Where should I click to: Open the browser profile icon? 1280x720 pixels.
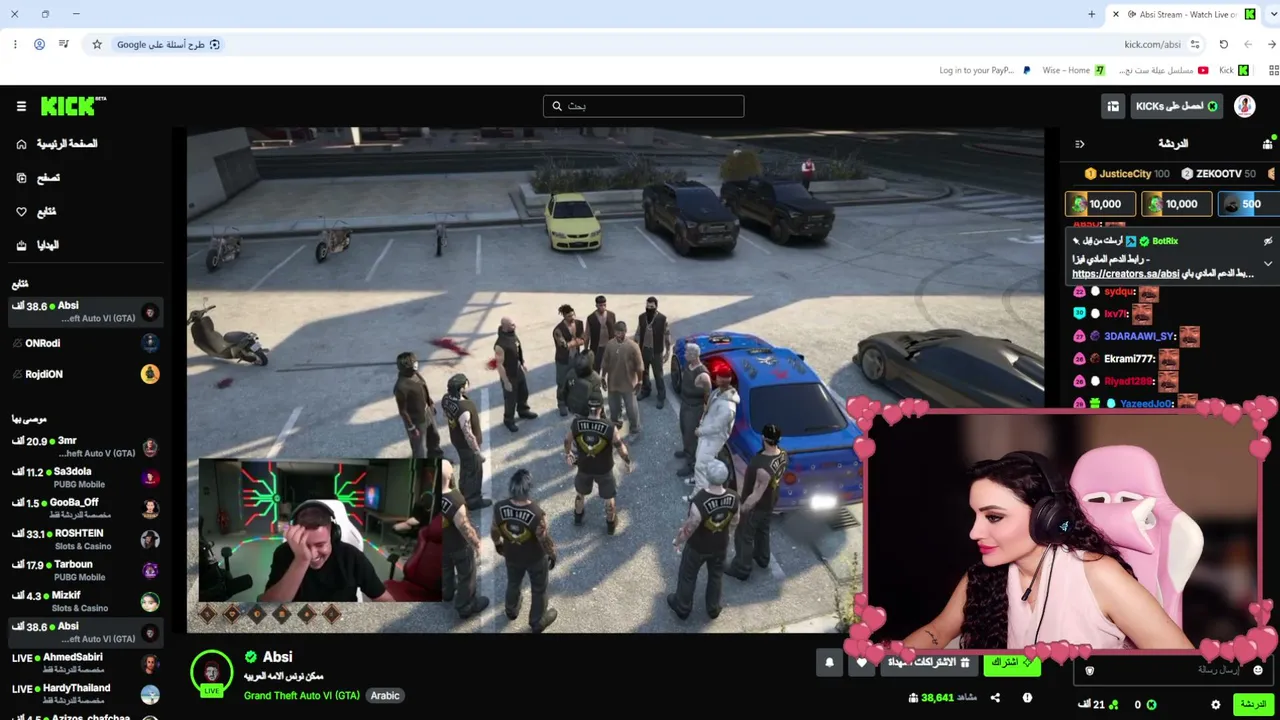coord(39,44)
